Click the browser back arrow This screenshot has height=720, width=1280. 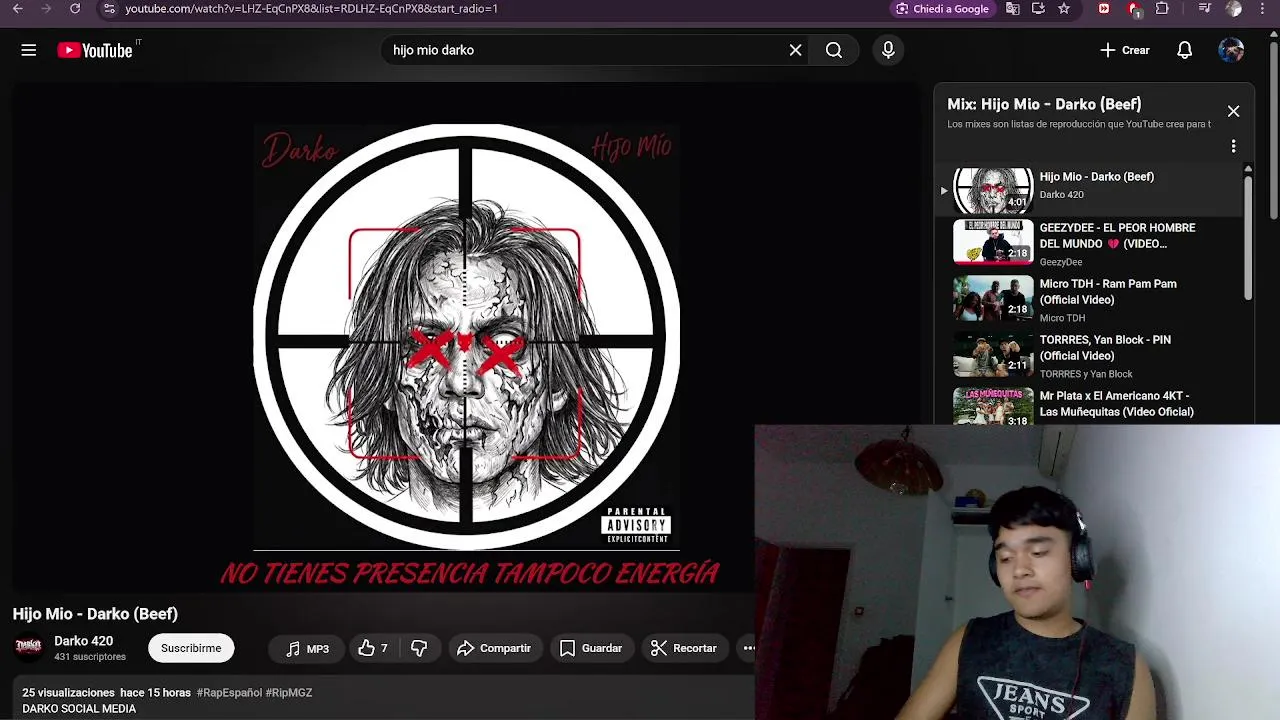pyautogui.click(x=17, y=8)
